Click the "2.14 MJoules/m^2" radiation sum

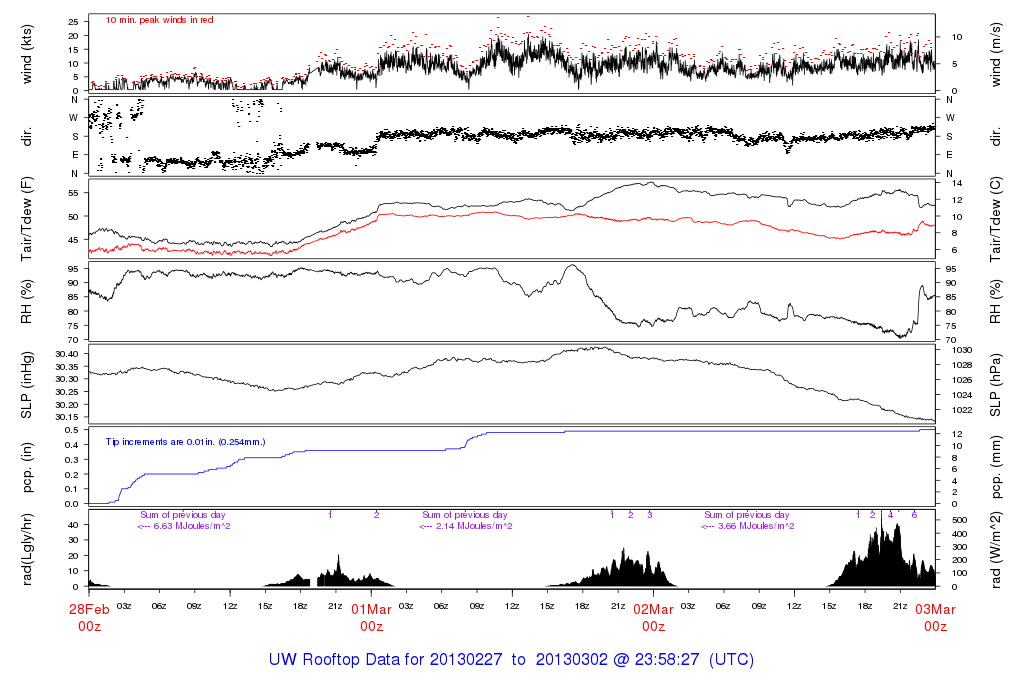[473, 526]
